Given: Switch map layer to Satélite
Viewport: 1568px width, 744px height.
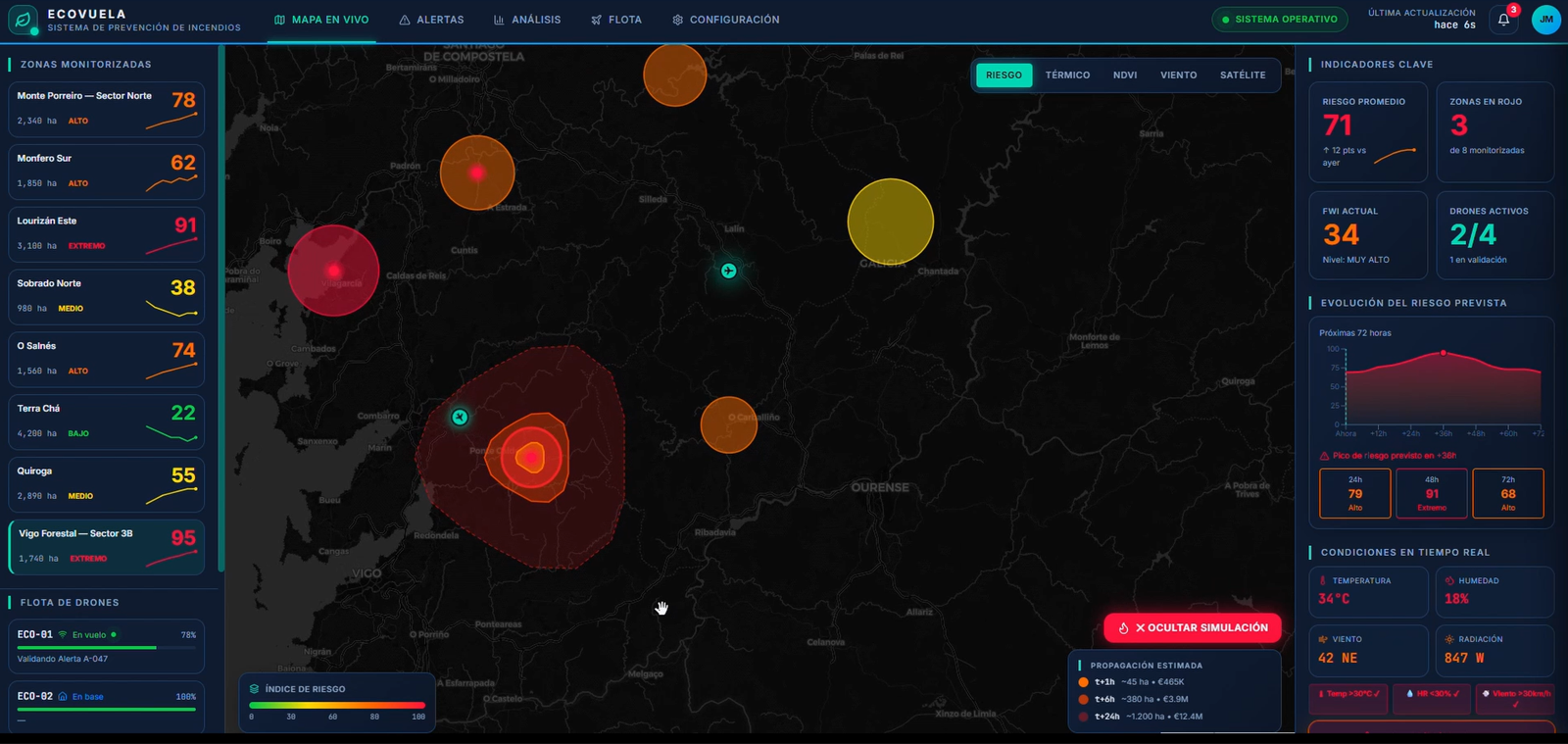Looking at the screenshot, I should pos(1243,75).
